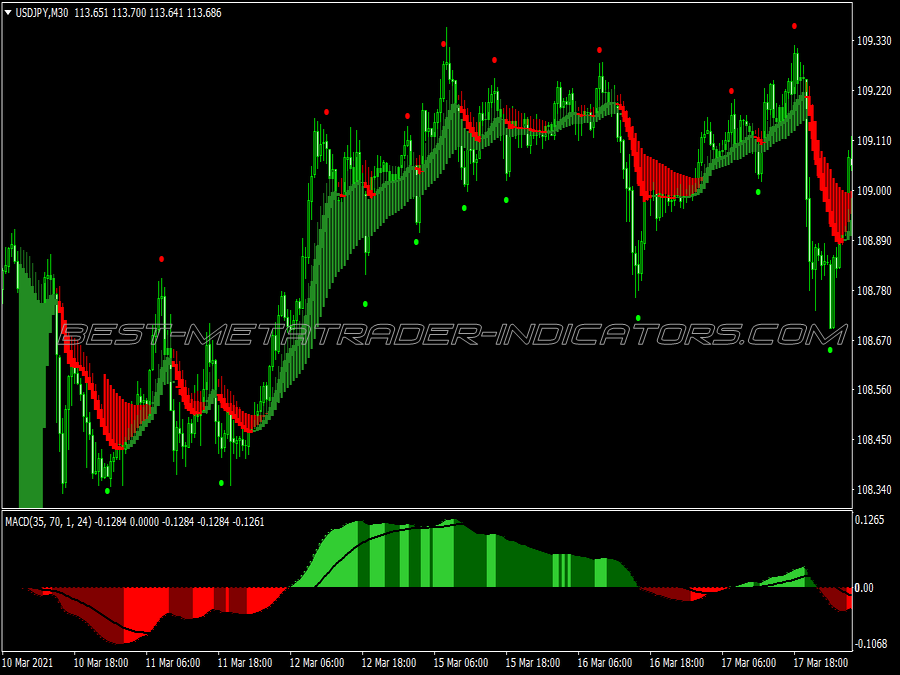Viewport: 900px width, 675px height.
Task: Click the 15 Mar 18:00 time label
Action: click(533, 662)
